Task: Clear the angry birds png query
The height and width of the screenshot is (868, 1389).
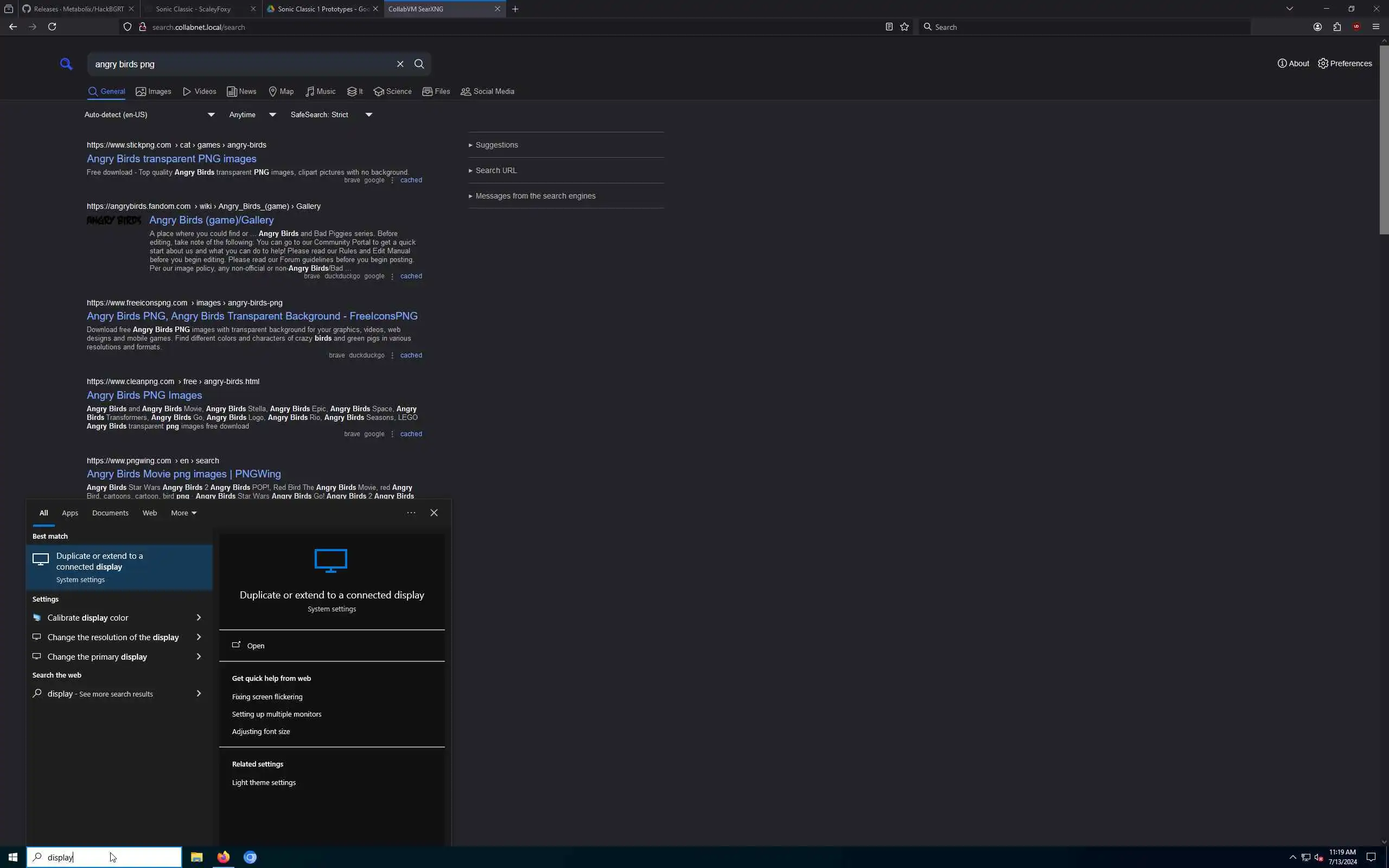Action: pyautogui.click(x=400, y=65)
